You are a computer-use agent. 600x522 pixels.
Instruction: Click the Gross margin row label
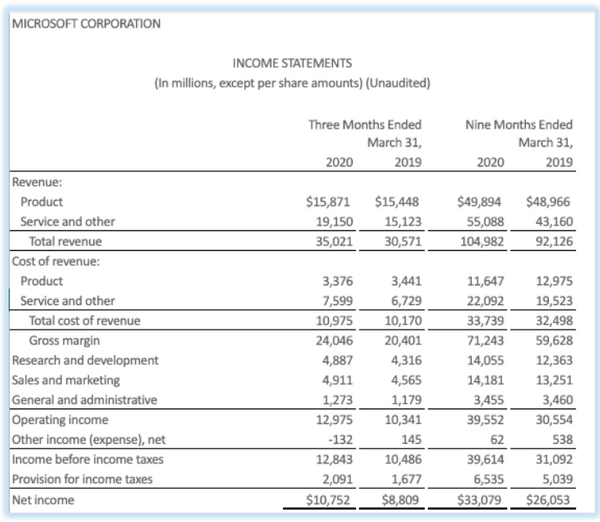point(63,340)
